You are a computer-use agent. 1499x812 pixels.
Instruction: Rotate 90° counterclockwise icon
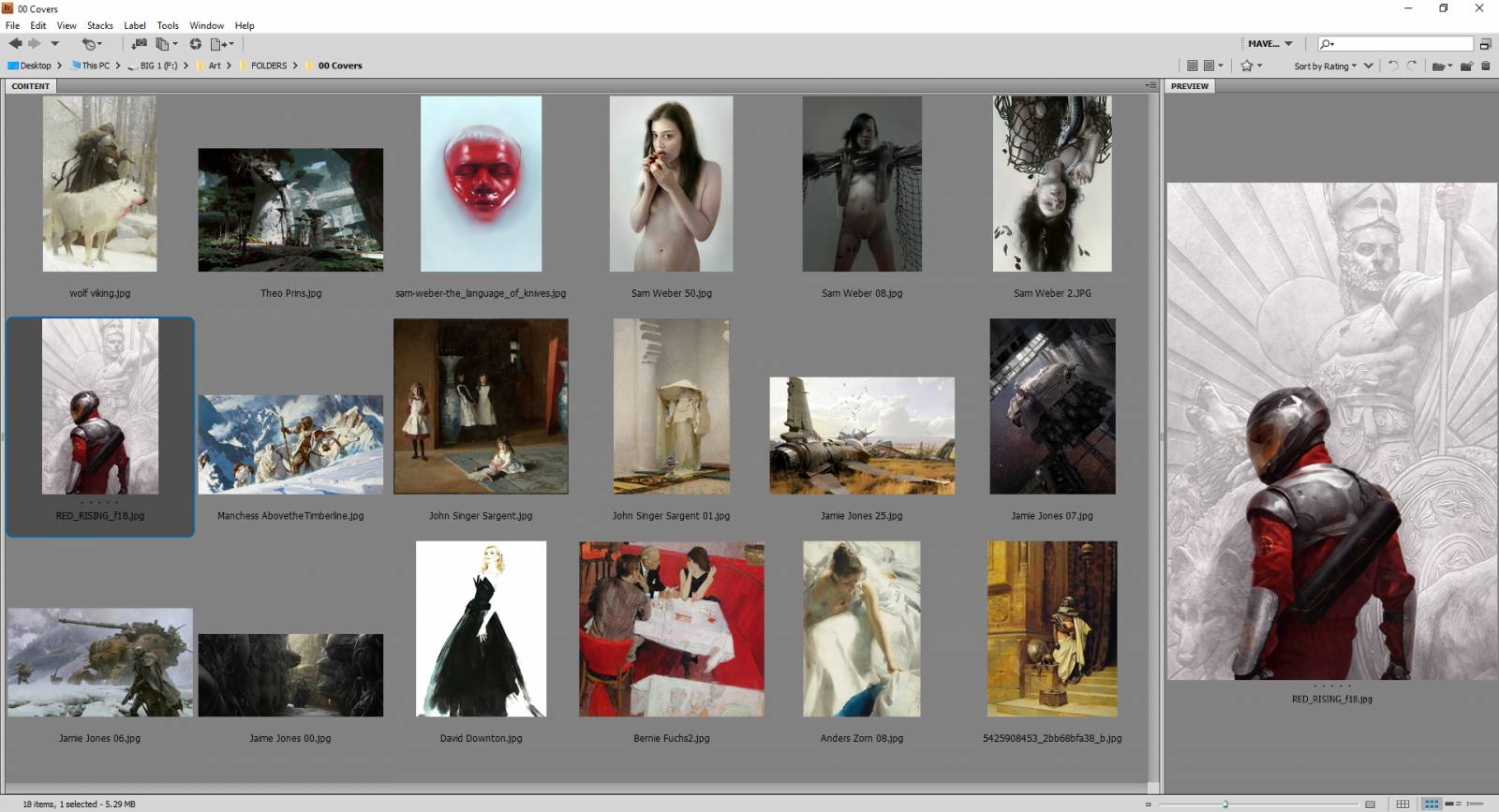click(1393, 66)
